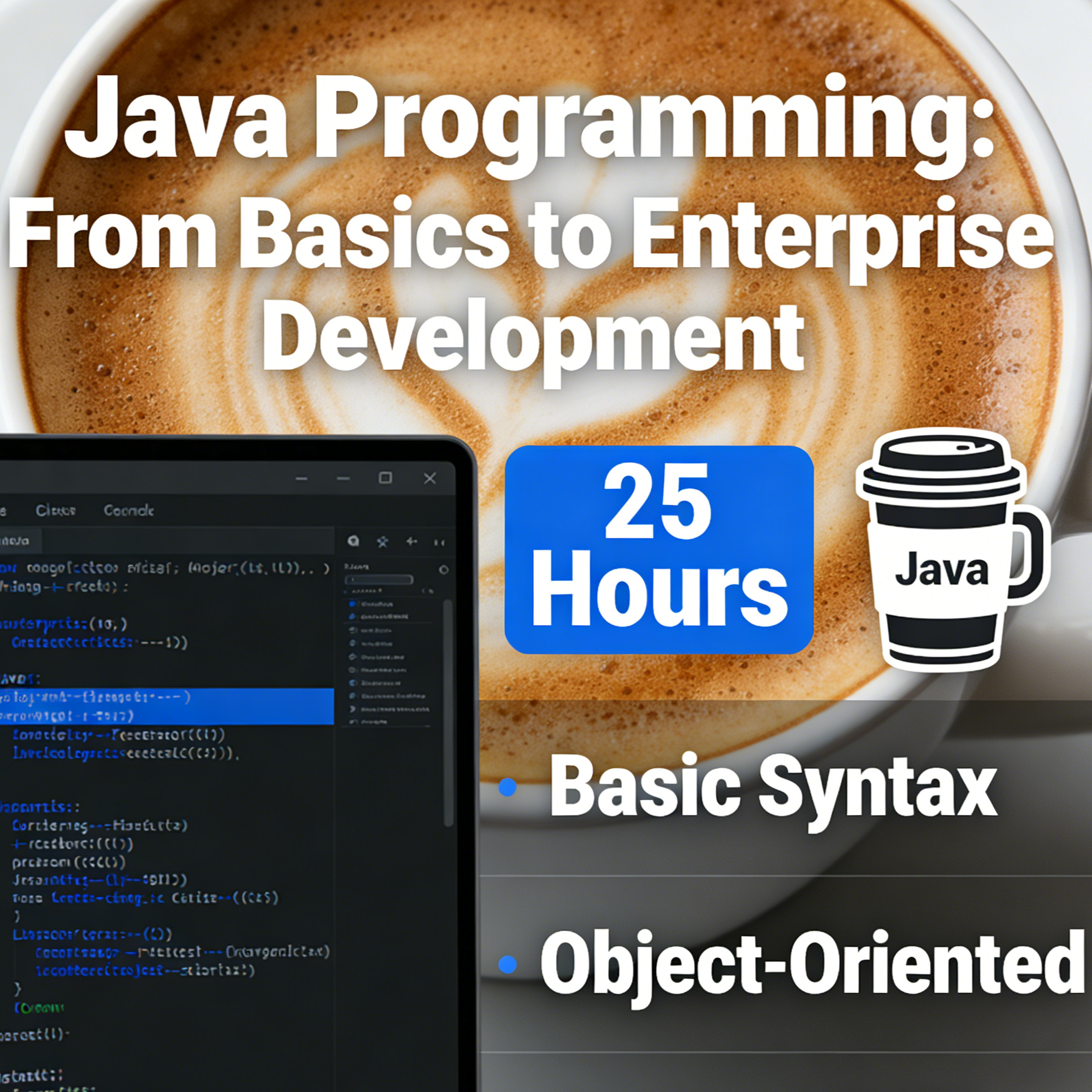Click the chat bubble icon in IDE toolbar
This screenshot has width=1092, height=1092.
pos(354,541)
